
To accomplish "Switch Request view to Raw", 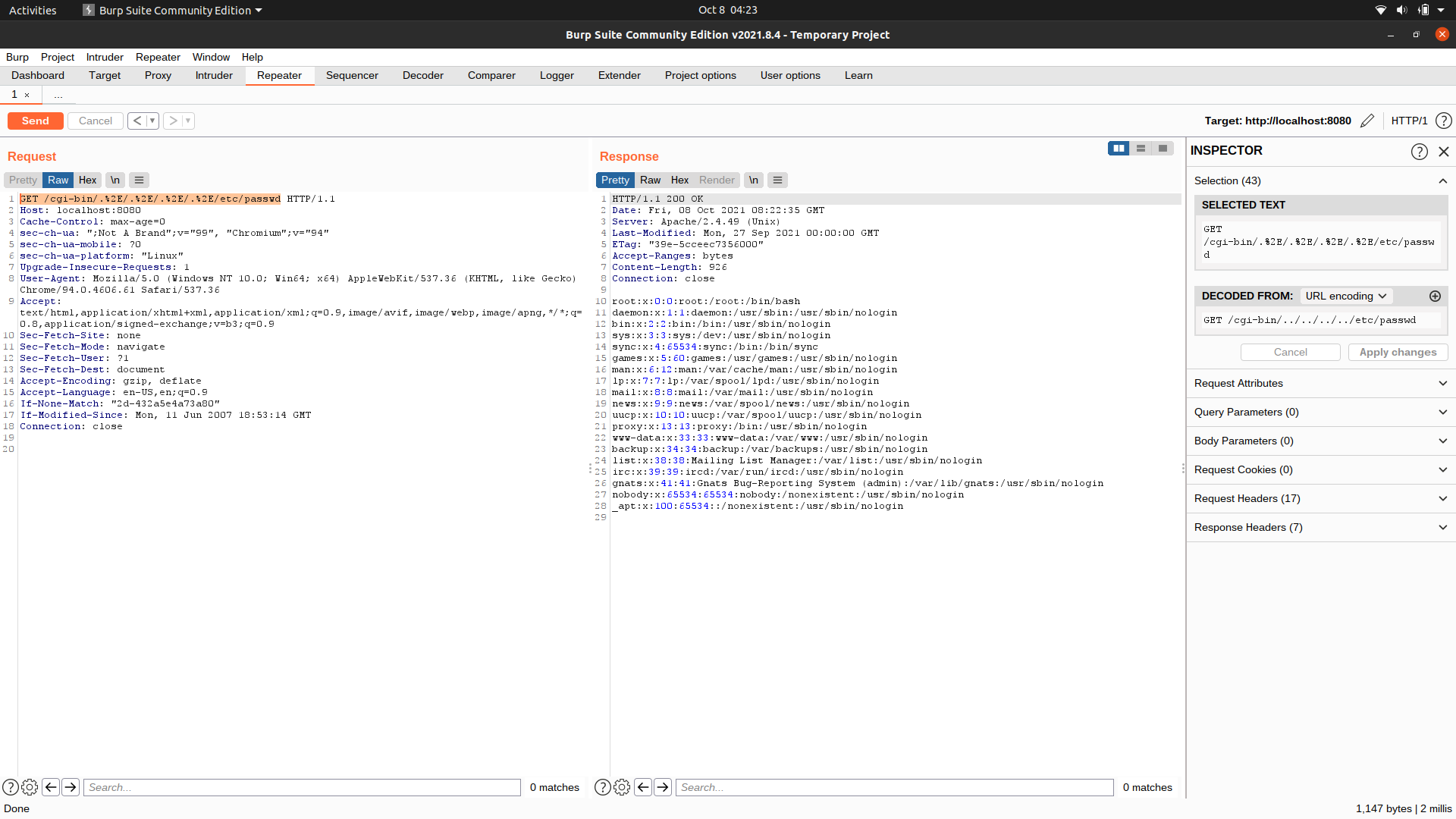I will click(x=58, y=180).
